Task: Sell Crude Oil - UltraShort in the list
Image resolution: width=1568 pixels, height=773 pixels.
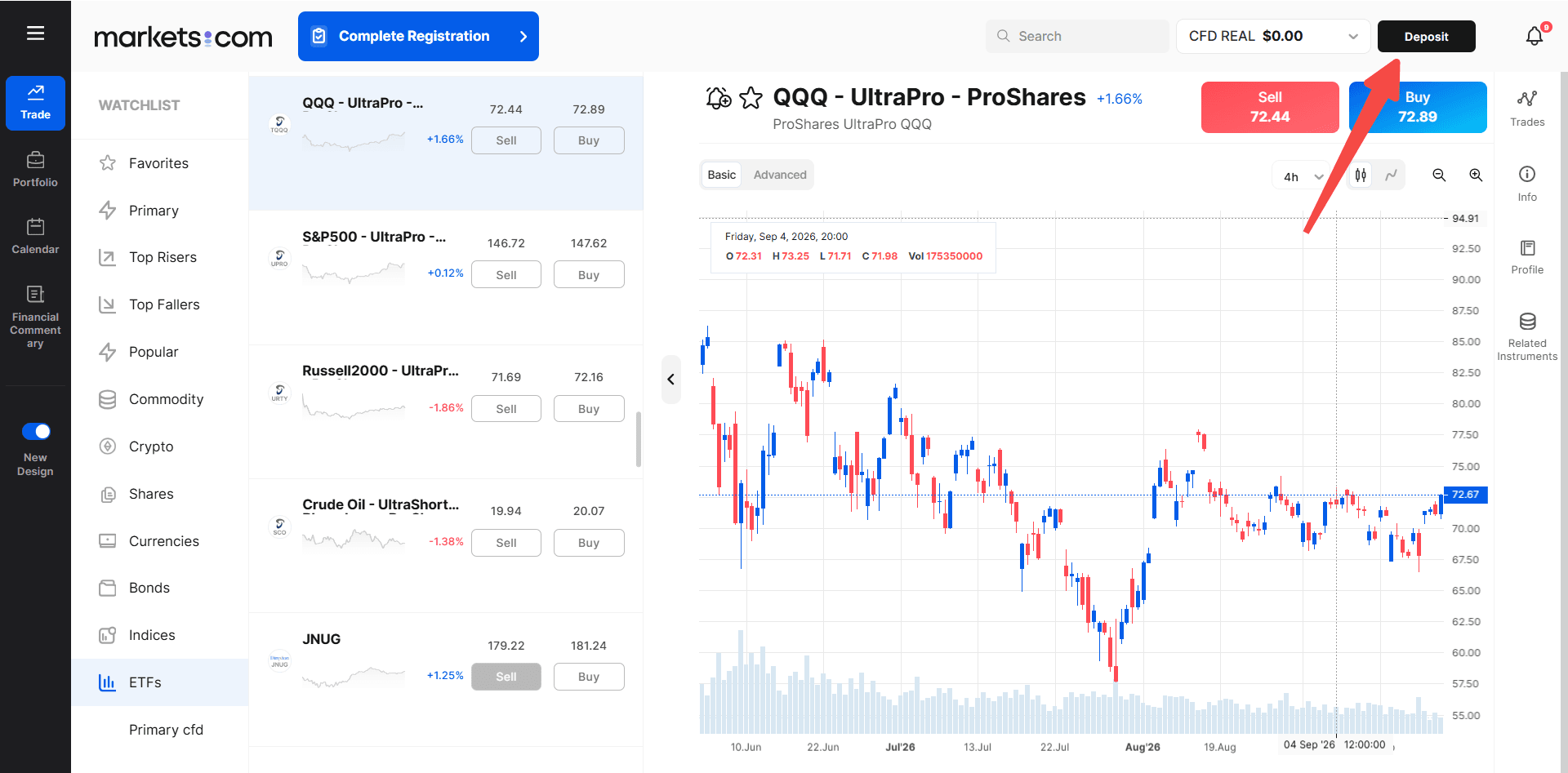Action: pos(506,543)
